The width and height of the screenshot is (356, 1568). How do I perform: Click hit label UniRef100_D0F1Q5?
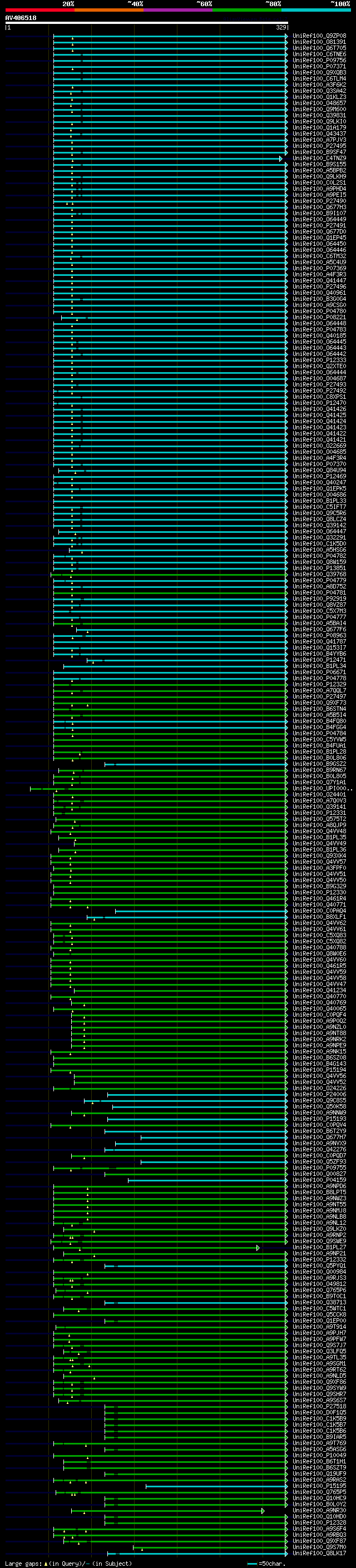point(319,1413)
